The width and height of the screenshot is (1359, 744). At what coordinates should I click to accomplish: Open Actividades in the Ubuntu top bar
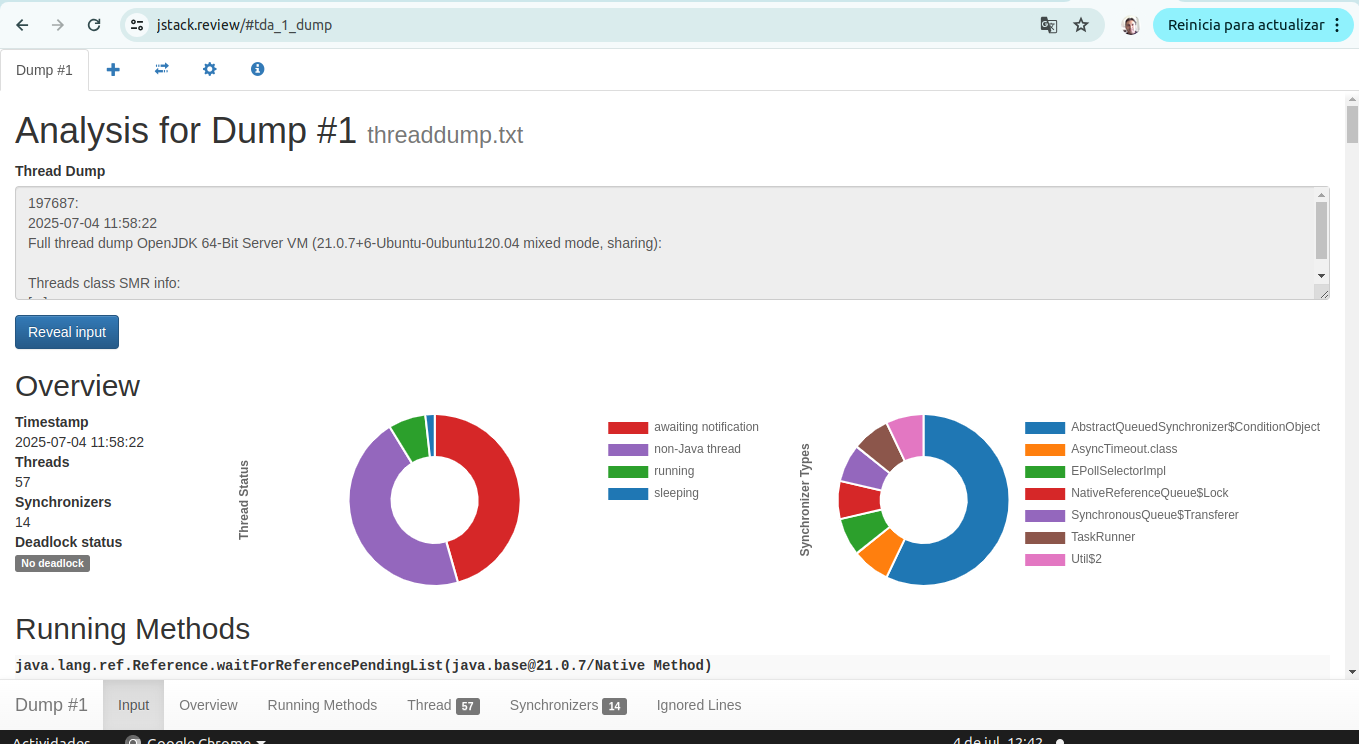[x=51, y=741]
